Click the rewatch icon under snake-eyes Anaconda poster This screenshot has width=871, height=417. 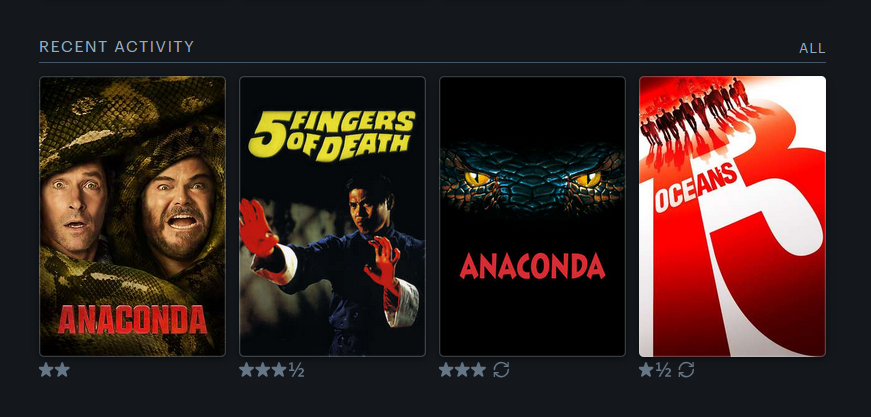pos(501,370)
